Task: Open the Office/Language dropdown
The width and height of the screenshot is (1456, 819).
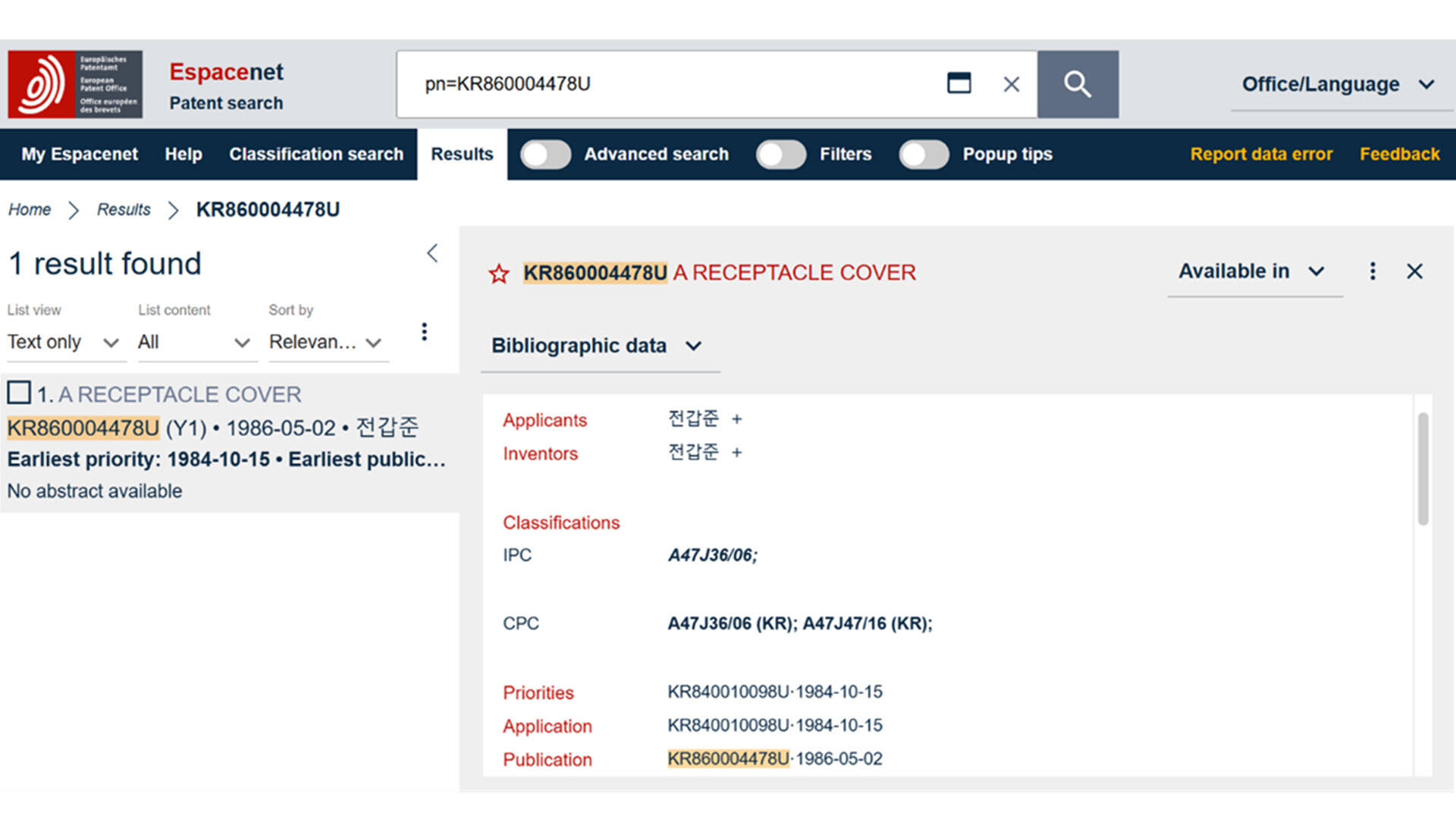Action: 1339,84
